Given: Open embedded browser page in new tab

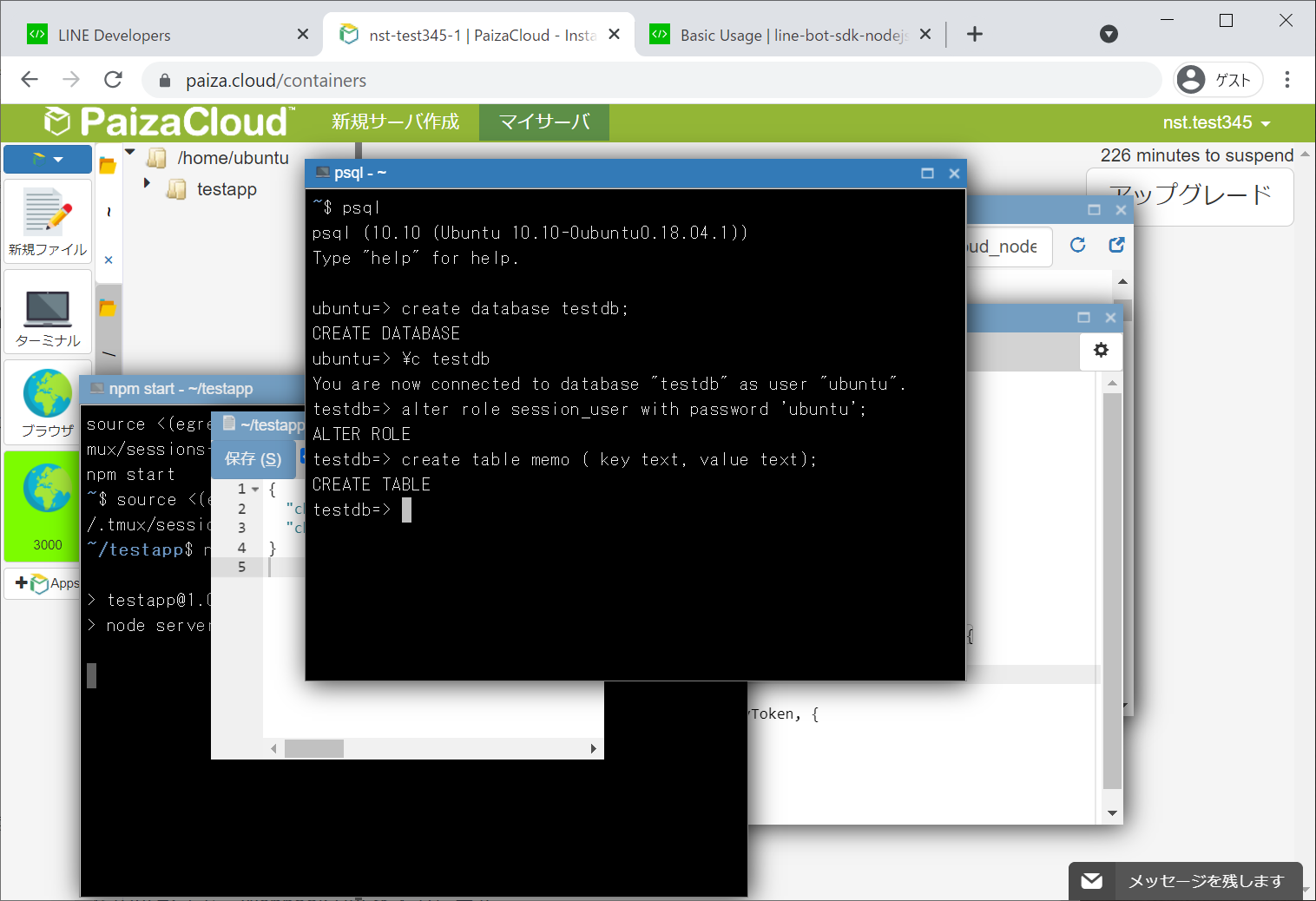Looking at the screenshot, I should pos(1116,246).
